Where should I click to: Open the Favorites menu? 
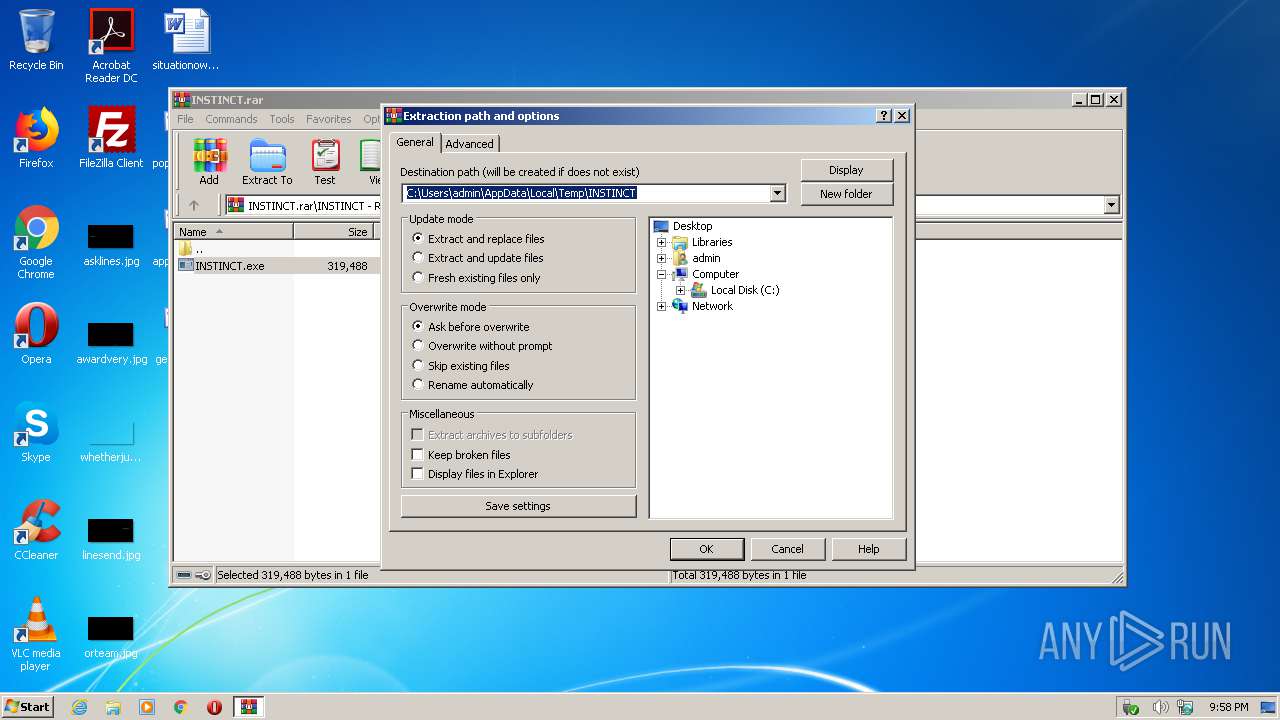[329, 119]
